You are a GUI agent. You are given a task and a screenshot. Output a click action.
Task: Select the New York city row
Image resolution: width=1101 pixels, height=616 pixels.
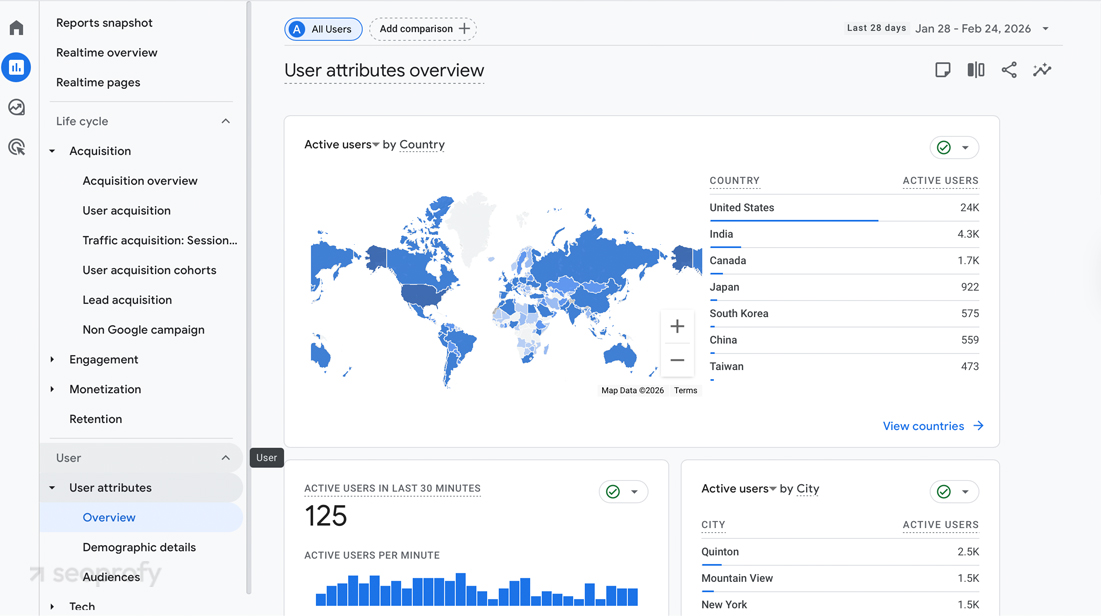[x=840, y=605]
